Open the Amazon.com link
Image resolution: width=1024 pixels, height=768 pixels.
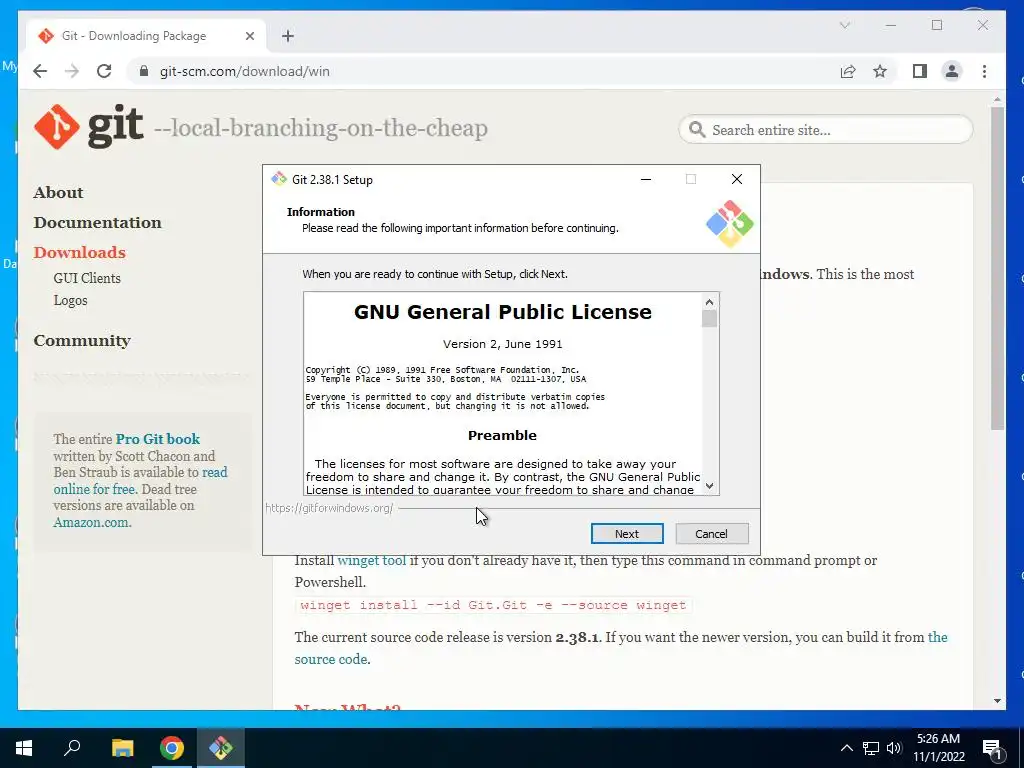click(92, 522)
